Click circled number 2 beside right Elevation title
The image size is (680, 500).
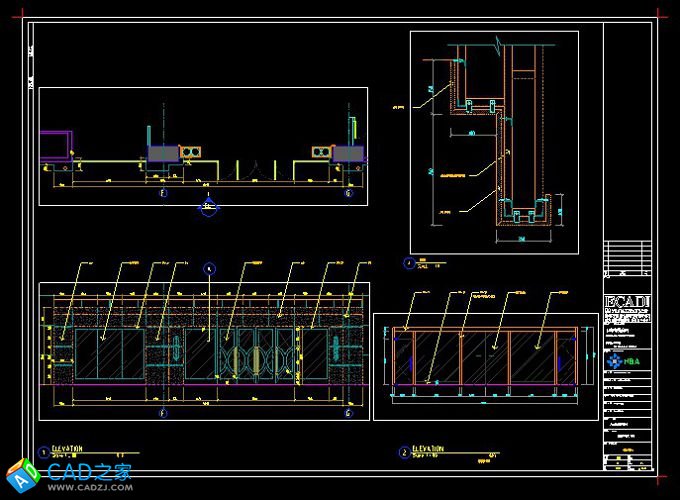(404, 452)
